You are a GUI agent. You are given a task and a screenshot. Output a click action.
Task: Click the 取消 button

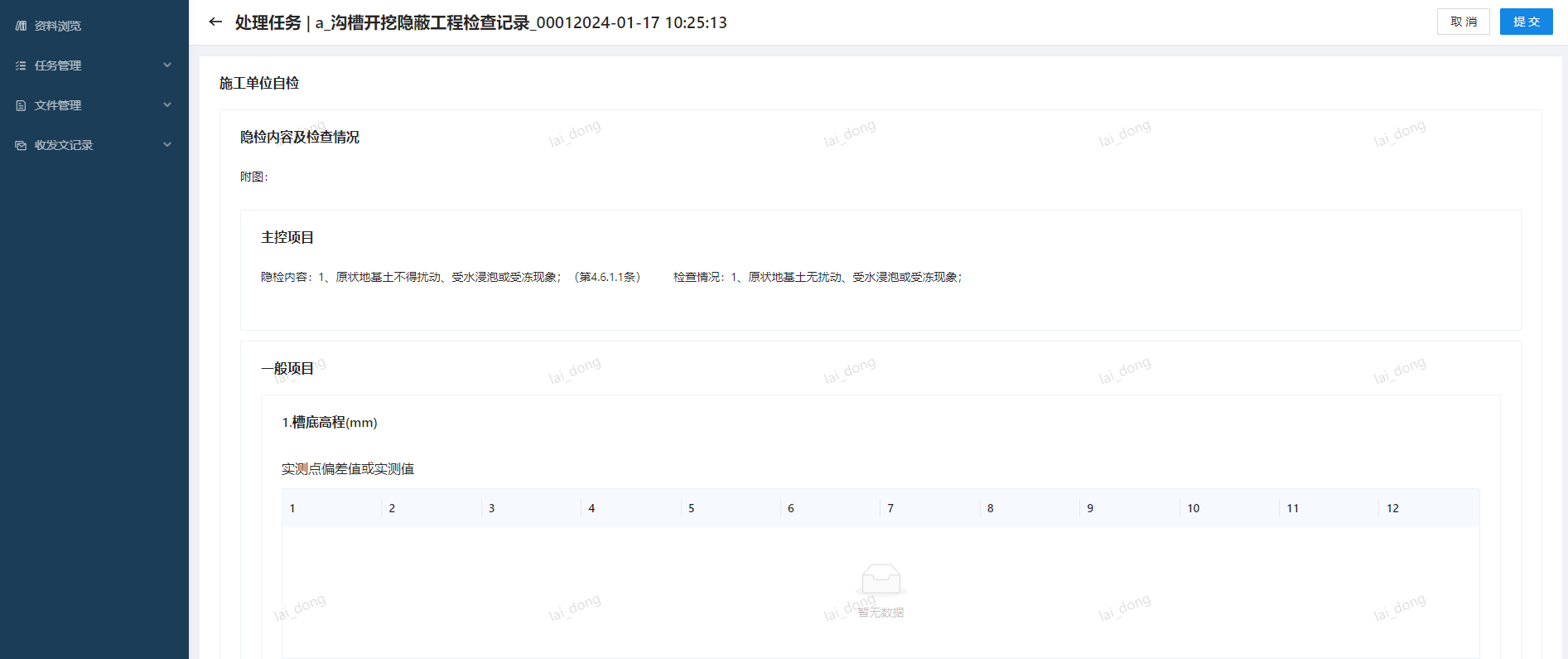[x=1464, y=22]
